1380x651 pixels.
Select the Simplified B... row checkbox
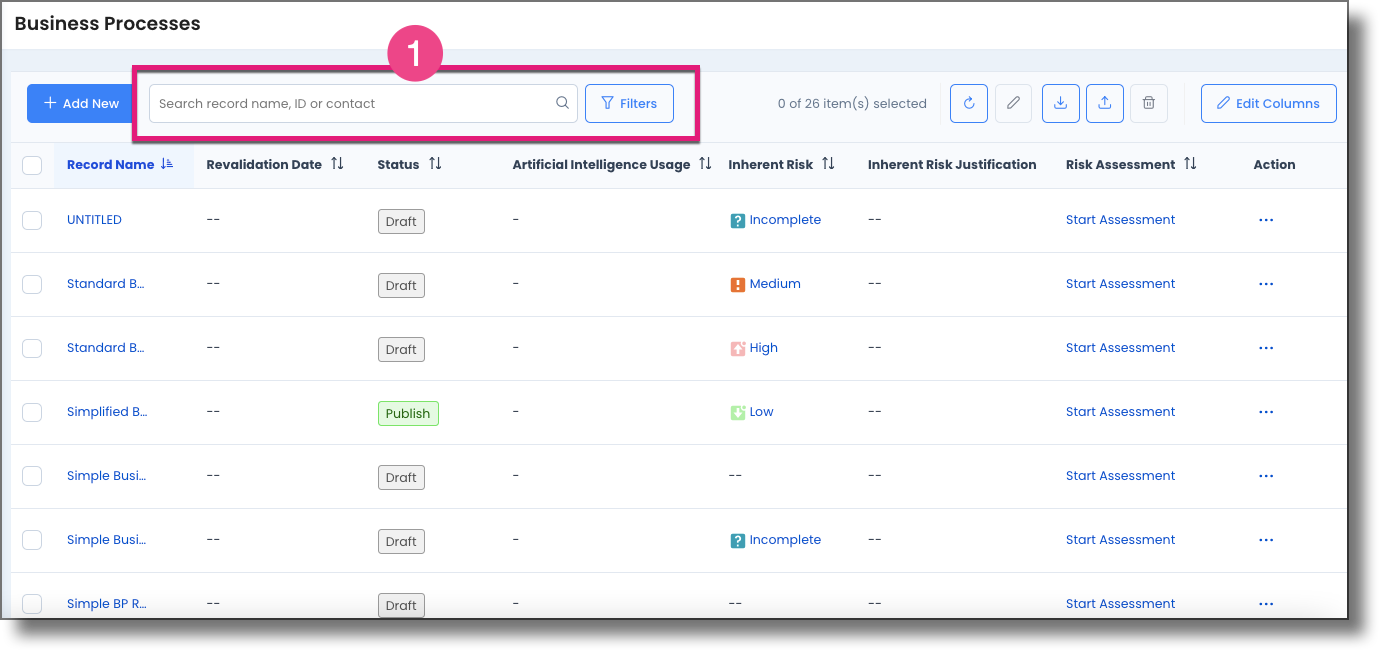[x=32, y=412]
